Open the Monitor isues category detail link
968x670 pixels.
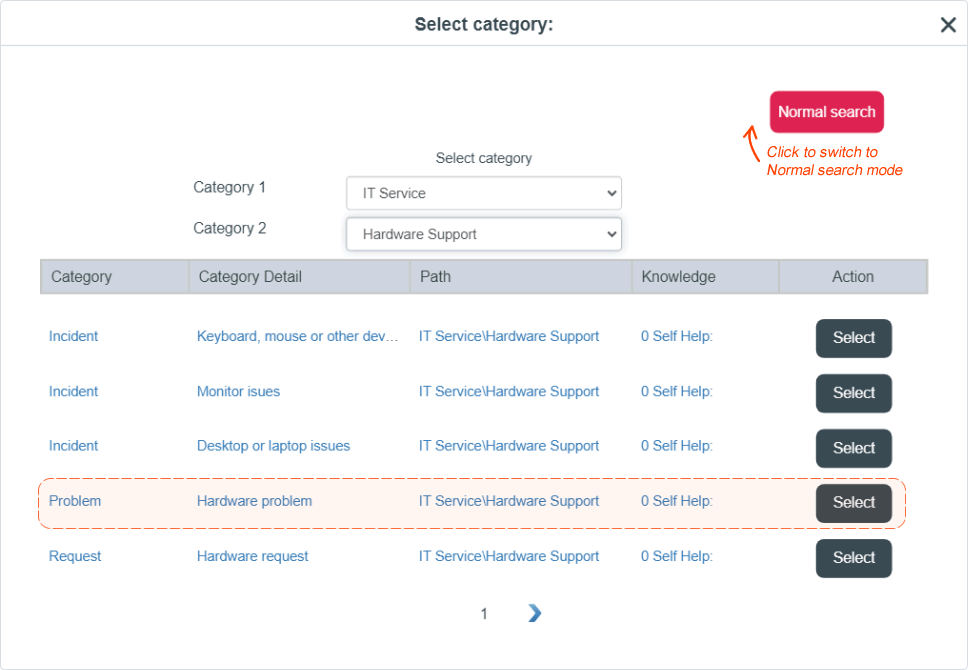238,392
